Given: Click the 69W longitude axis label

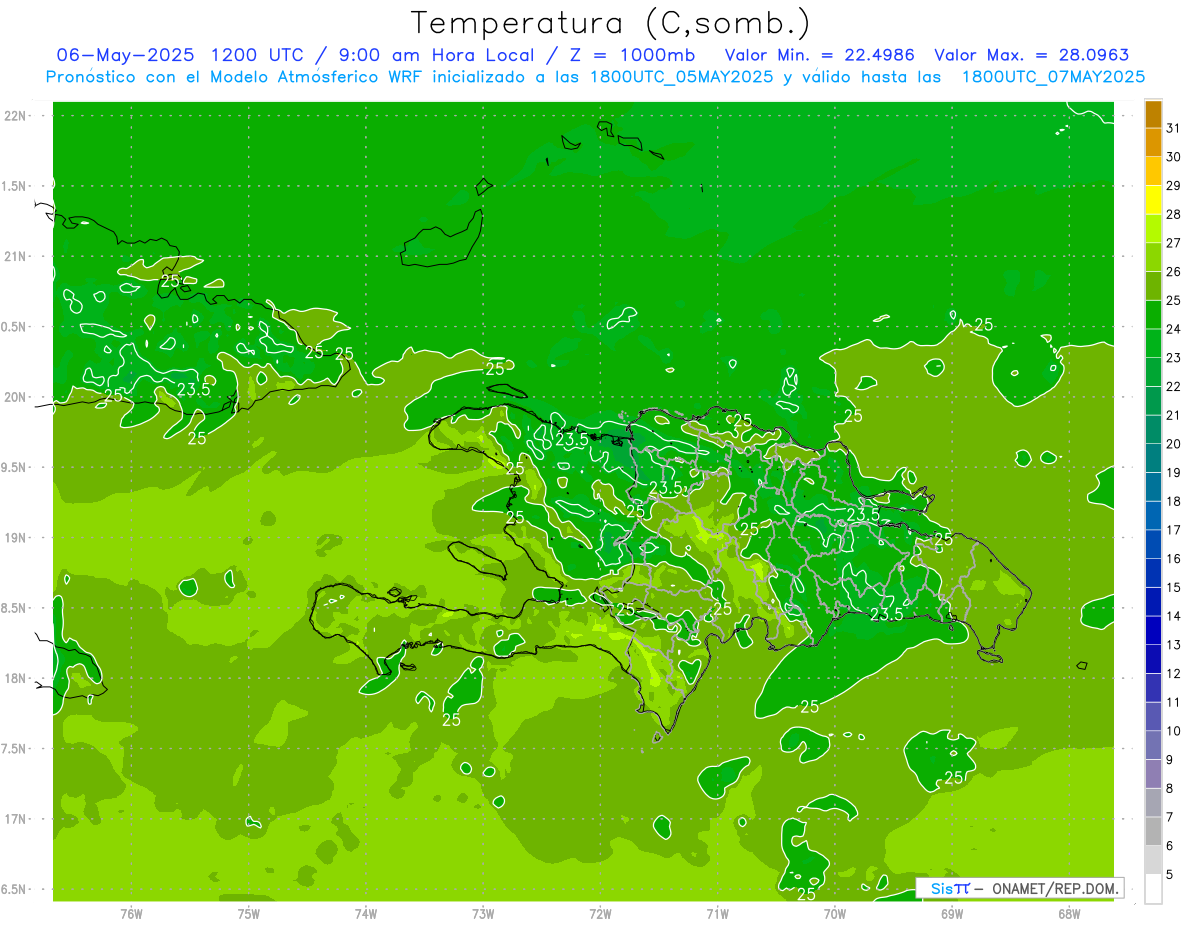Looking at the screenshot, I should [952, 913].
